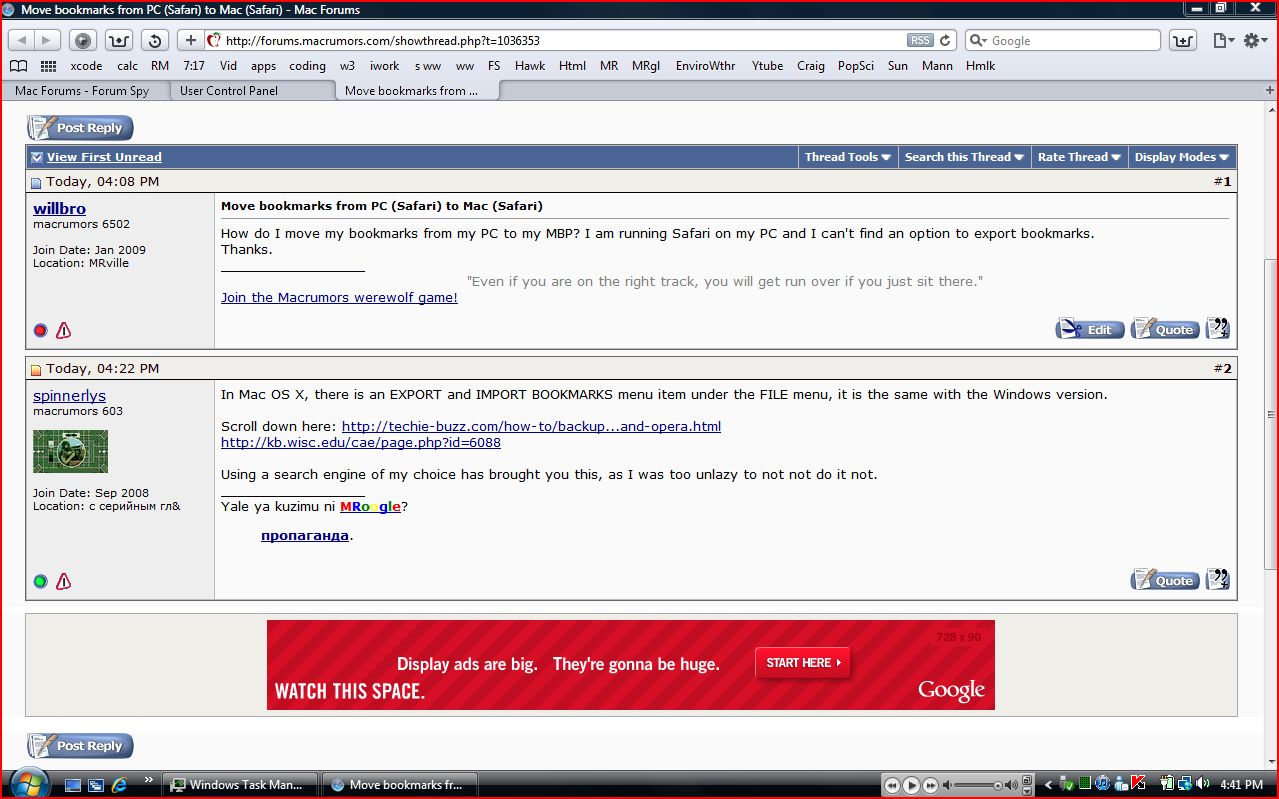Skip to next track in taskbar player
1279x799 pixels.
tap(930, 786)
